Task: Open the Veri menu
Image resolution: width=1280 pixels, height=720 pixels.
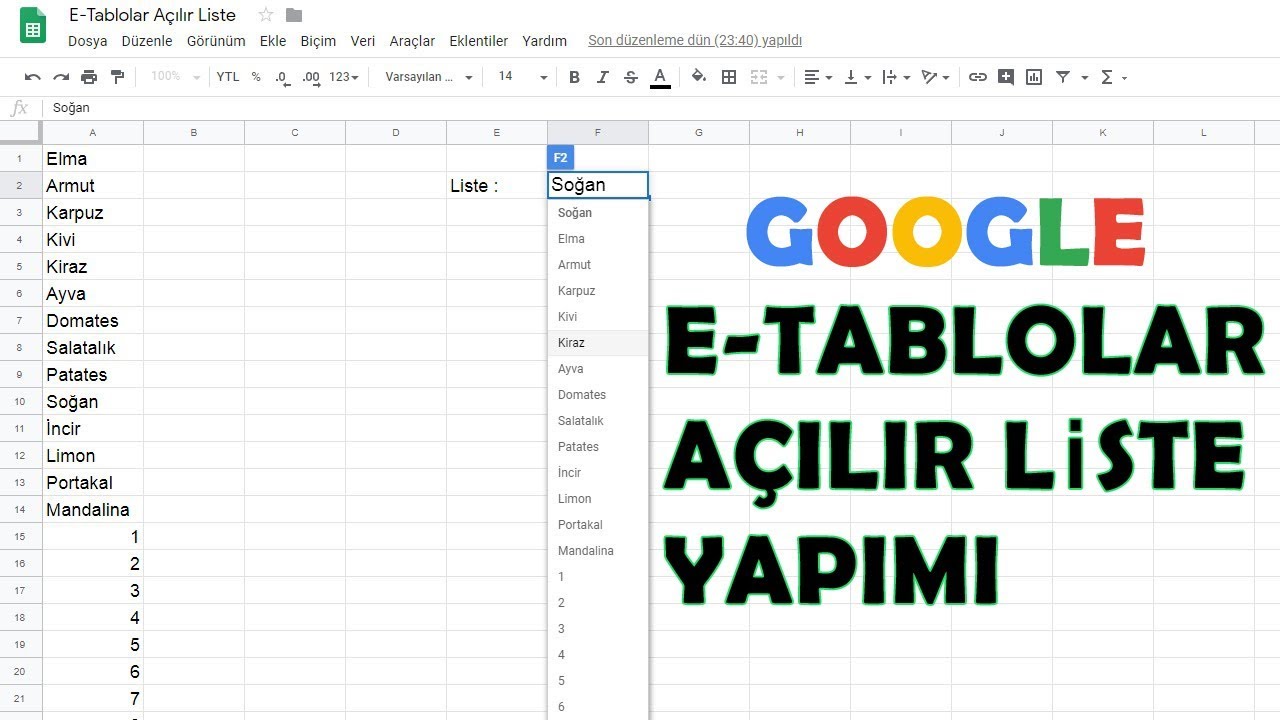Action: point(363,41)
